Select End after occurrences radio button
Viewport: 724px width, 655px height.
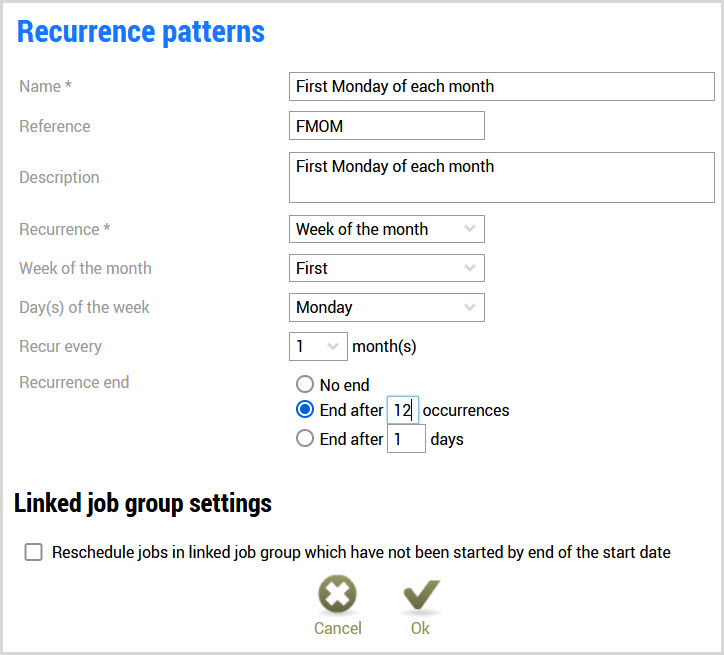tap(305, 410)
